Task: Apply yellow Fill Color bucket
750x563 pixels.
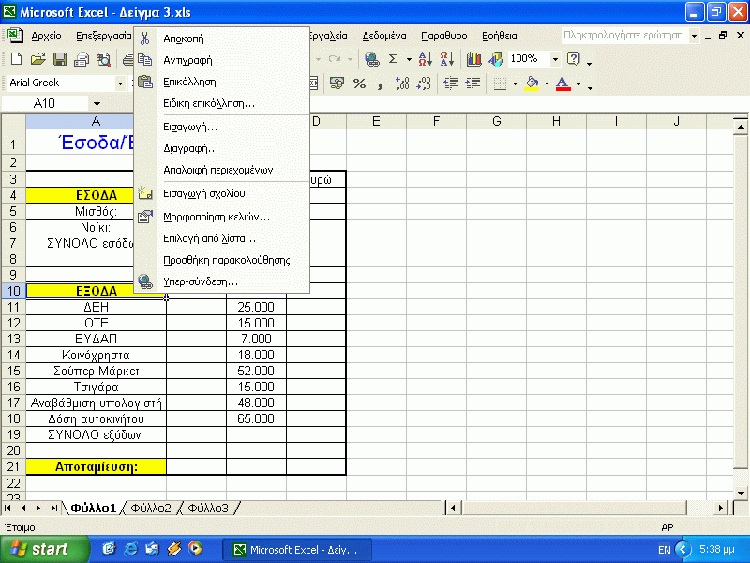Action: coord(532,84)
